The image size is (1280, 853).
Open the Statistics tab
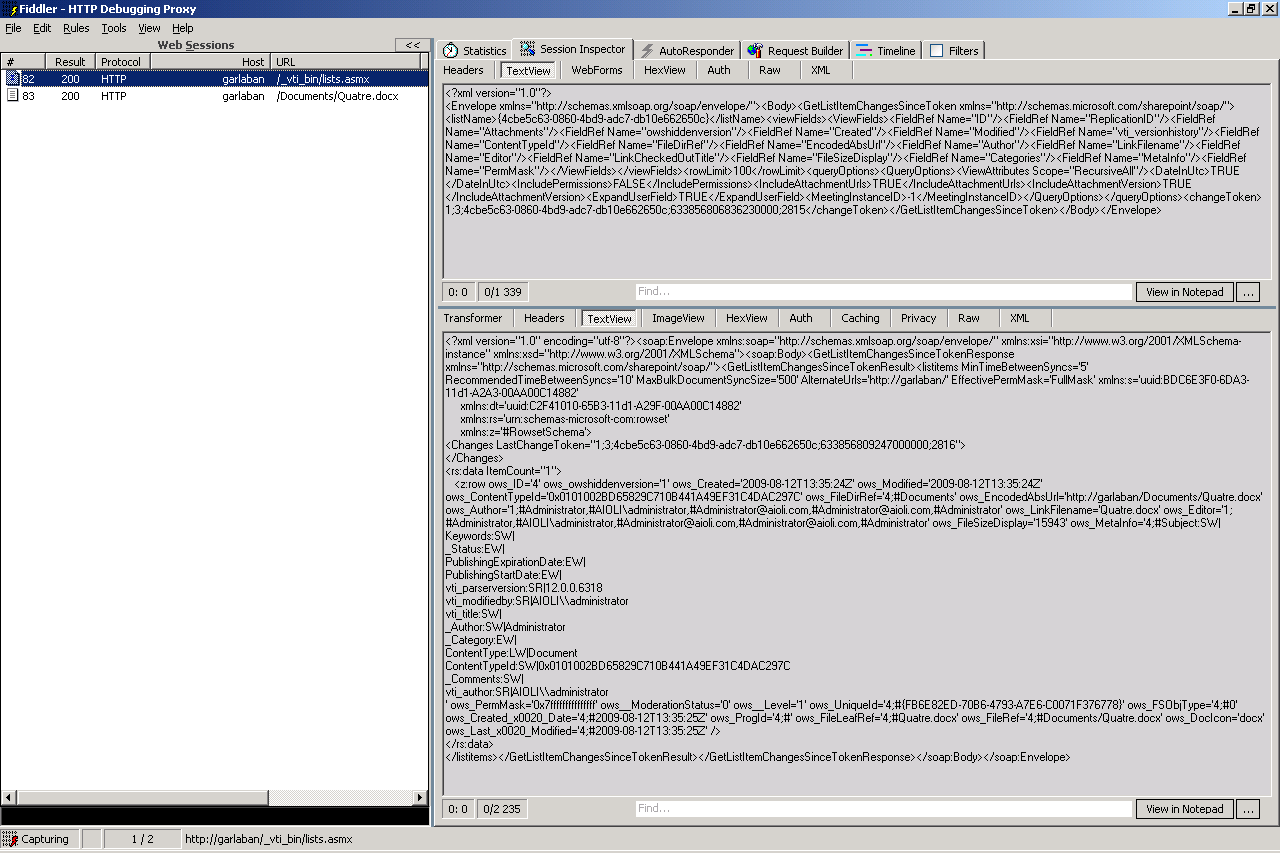(x=475, y=51)
